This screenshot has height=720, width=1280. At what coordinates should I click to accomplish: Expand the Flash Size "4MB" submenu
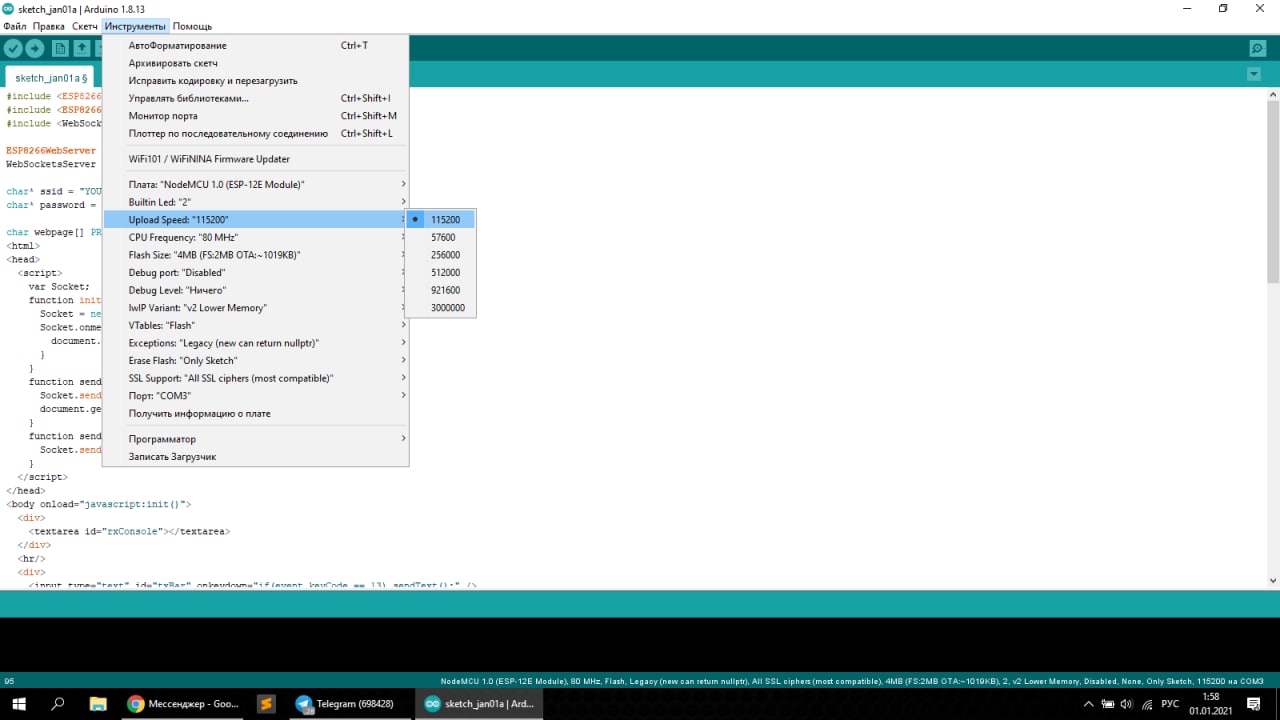(x=256, y=255)
